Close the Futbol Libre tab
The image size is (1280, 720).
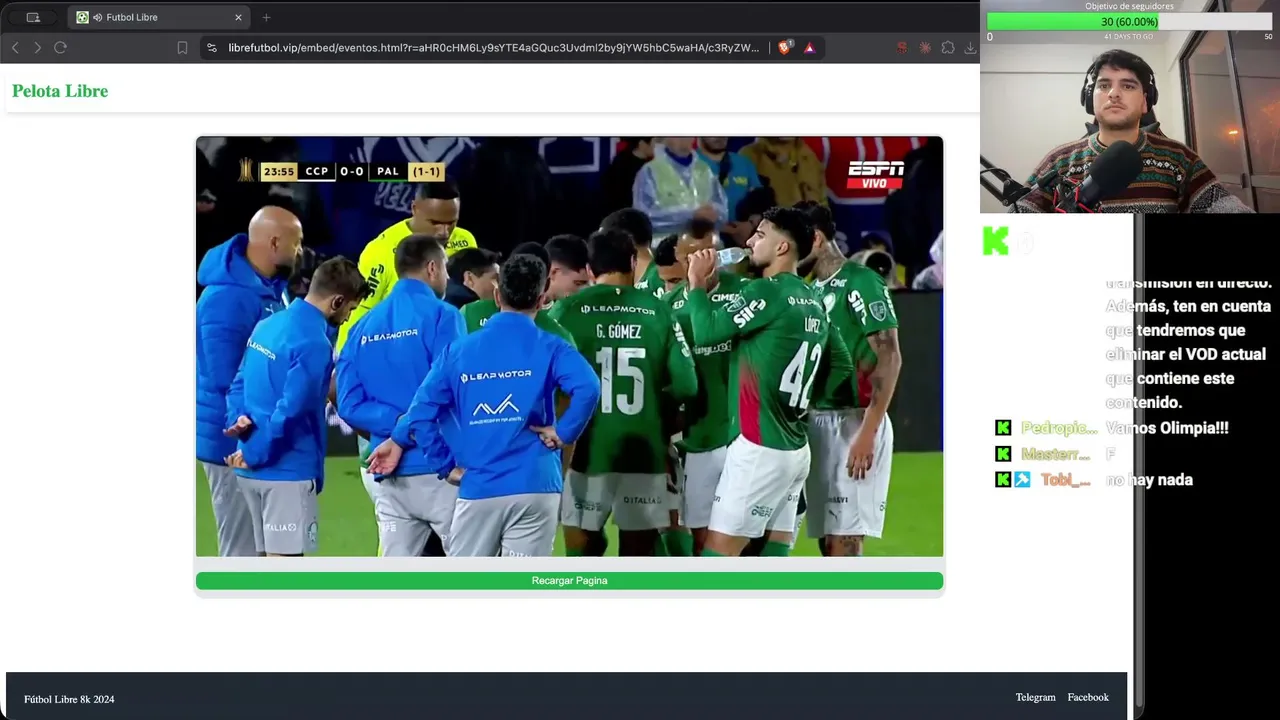tap(238, 17)
